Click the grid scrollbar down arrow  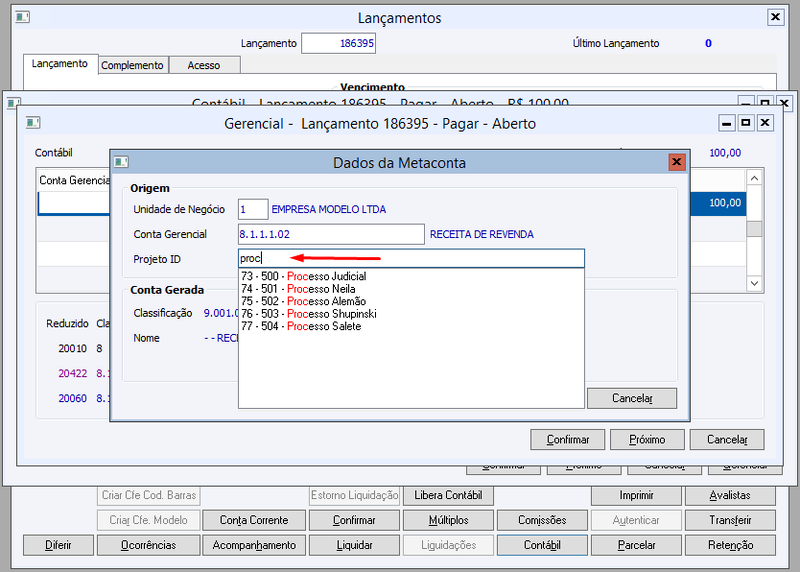[755, 283]
